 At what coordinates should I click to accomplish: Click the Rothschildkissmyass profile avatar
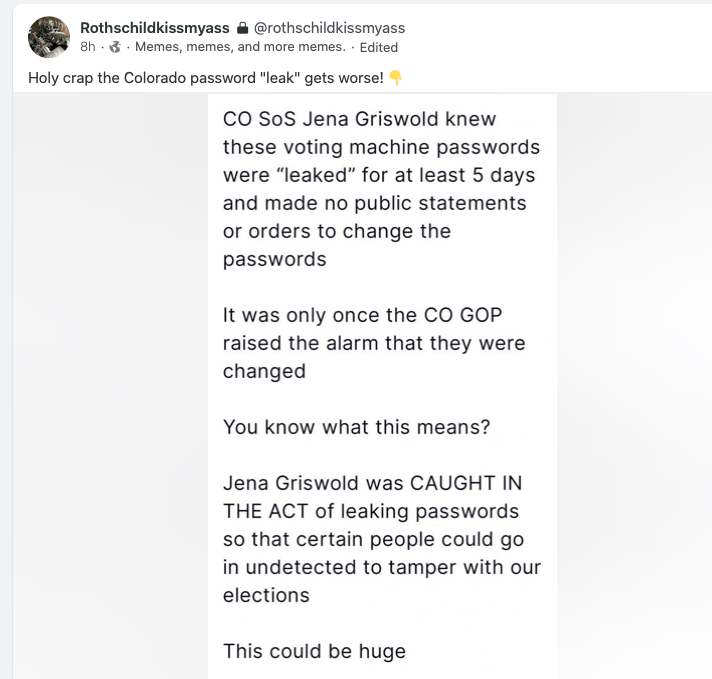pyautogui.click(x=48, y=37)
